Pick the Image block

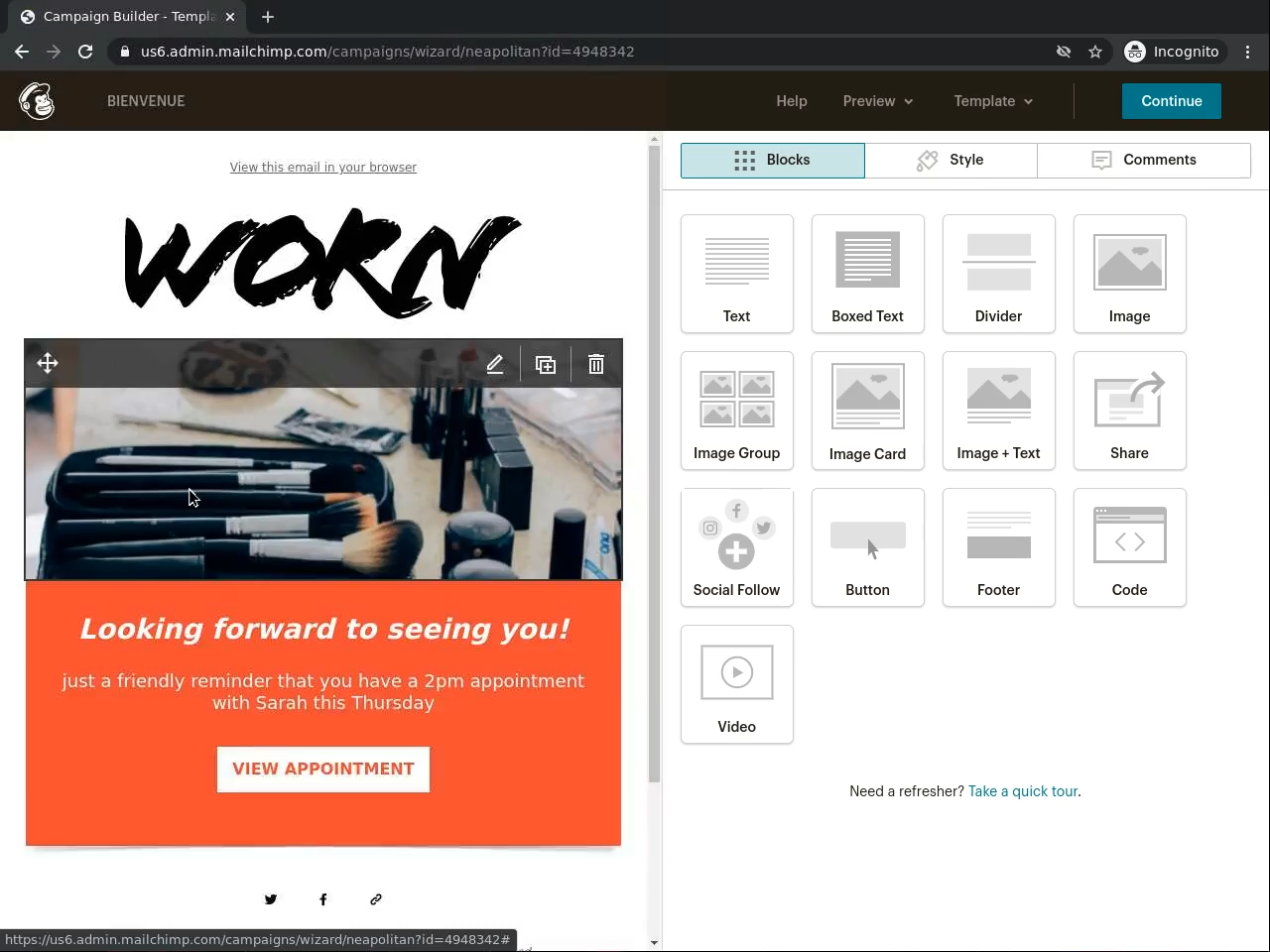[1130, 274]
